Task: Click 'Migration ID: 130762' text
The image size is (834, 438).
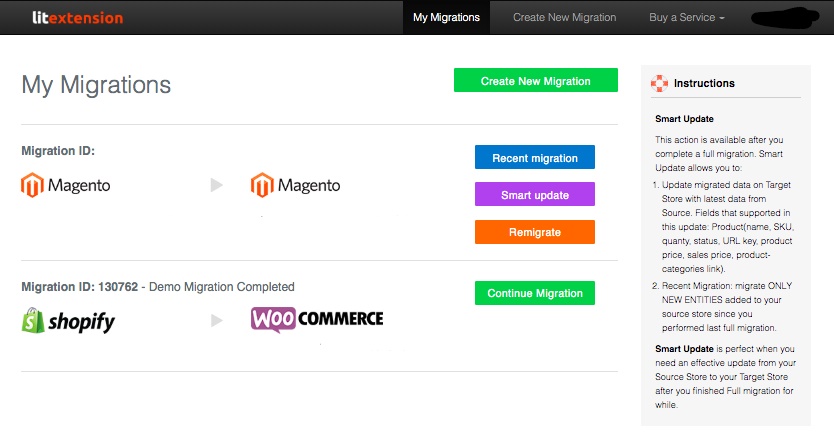Action: [x=80, y=287]
